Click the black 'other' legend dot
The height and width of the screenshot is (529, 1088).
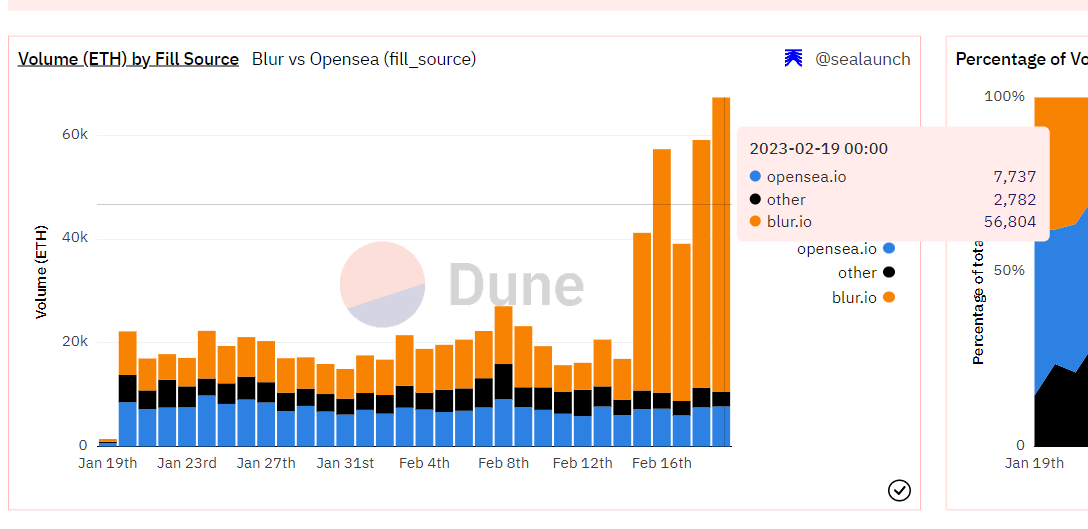click(x=889, y=272)
